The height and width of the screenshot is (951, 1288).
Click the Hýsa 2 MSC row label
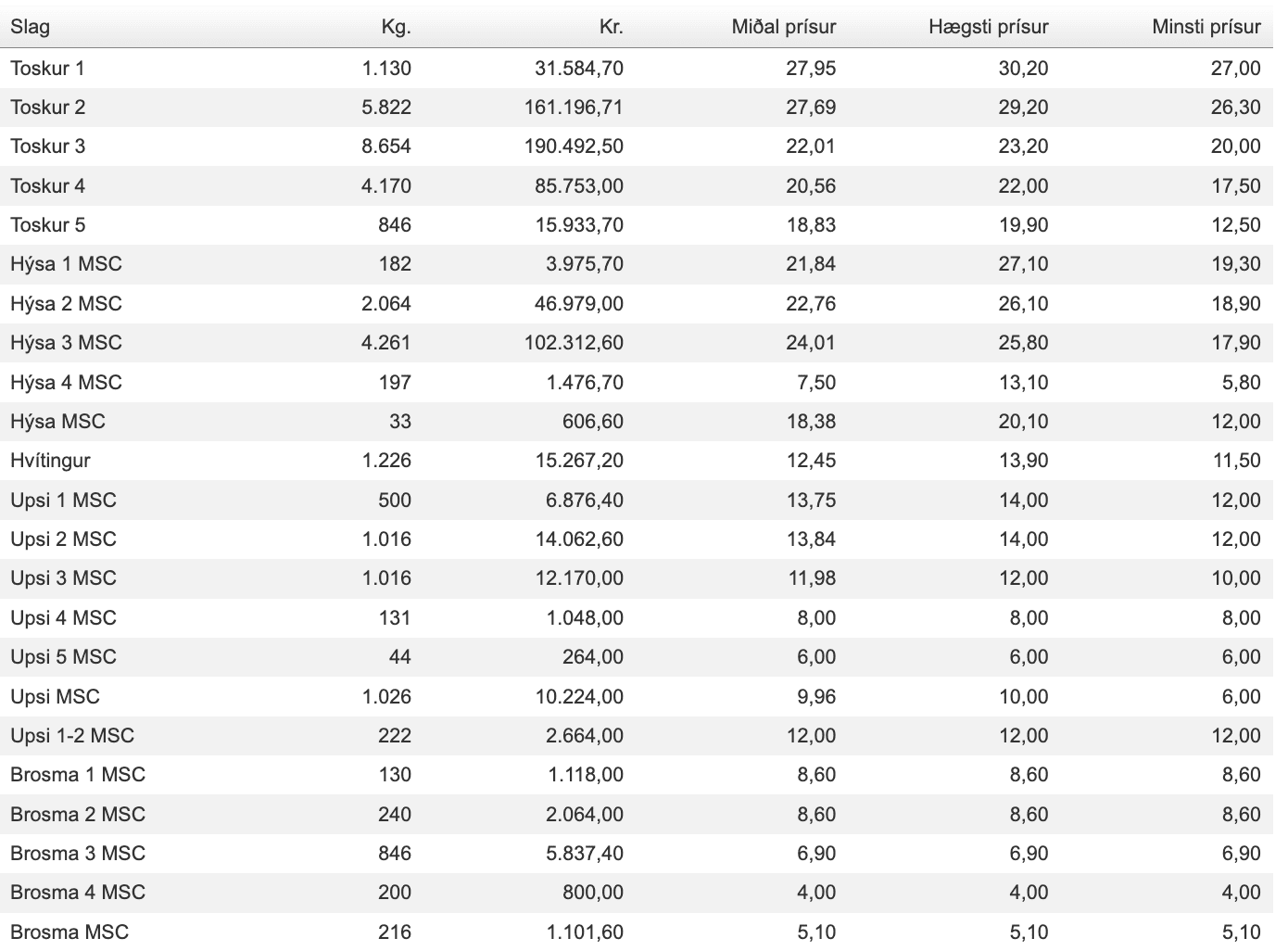coord(66,304)
